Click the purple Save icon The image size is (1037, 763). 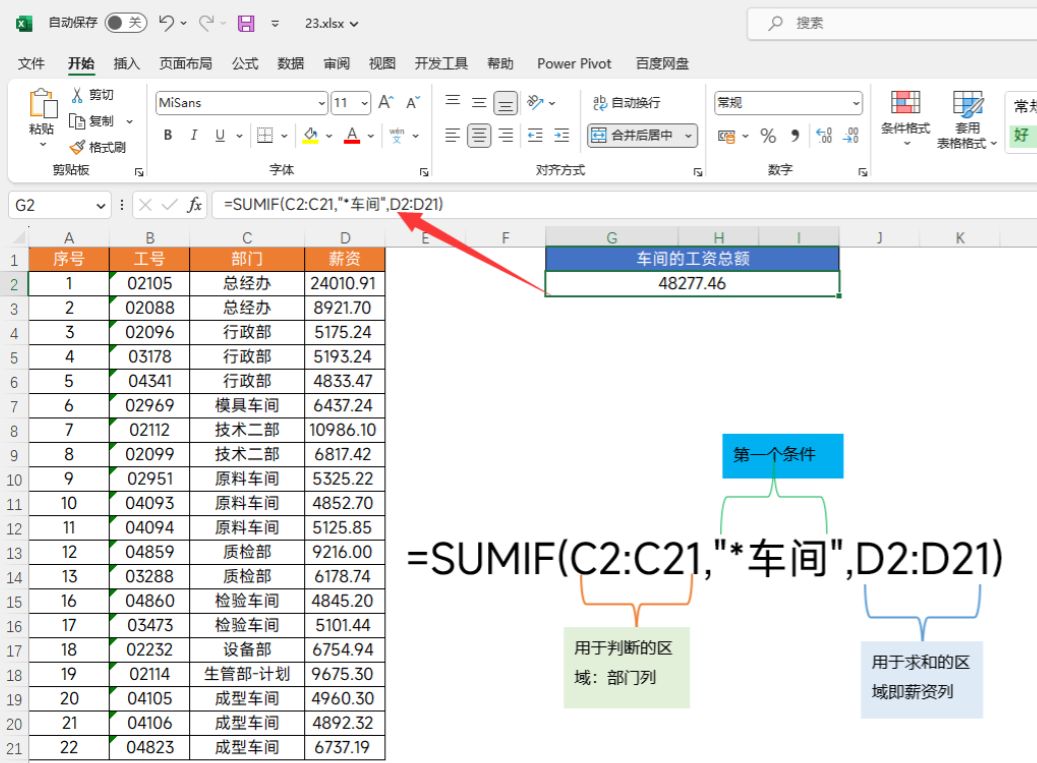tap(246, 24)
